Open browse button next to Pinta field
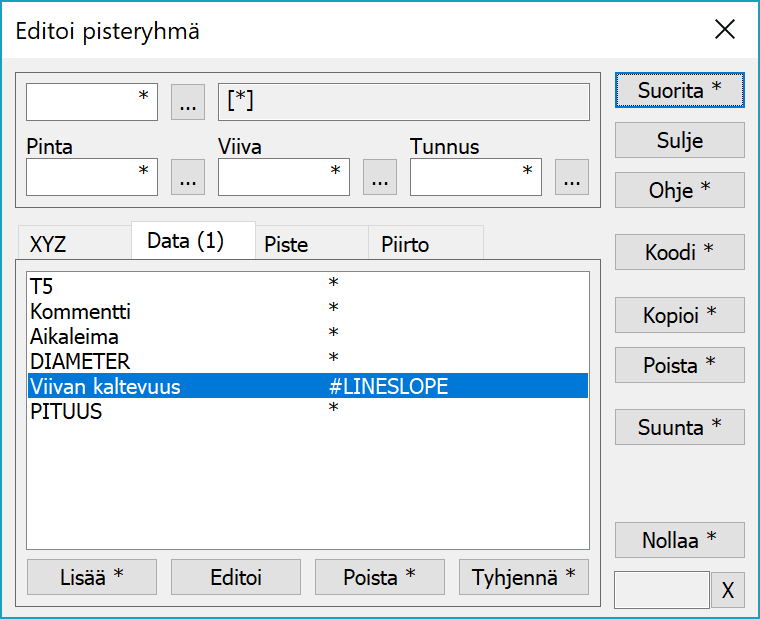Image resolution: width=760 pixels, height=619 pixels. (x=188, y=177)
